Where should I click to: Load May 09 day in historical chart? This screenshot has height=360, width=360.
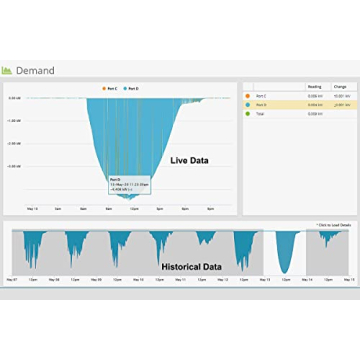click(x=117, y=253)
